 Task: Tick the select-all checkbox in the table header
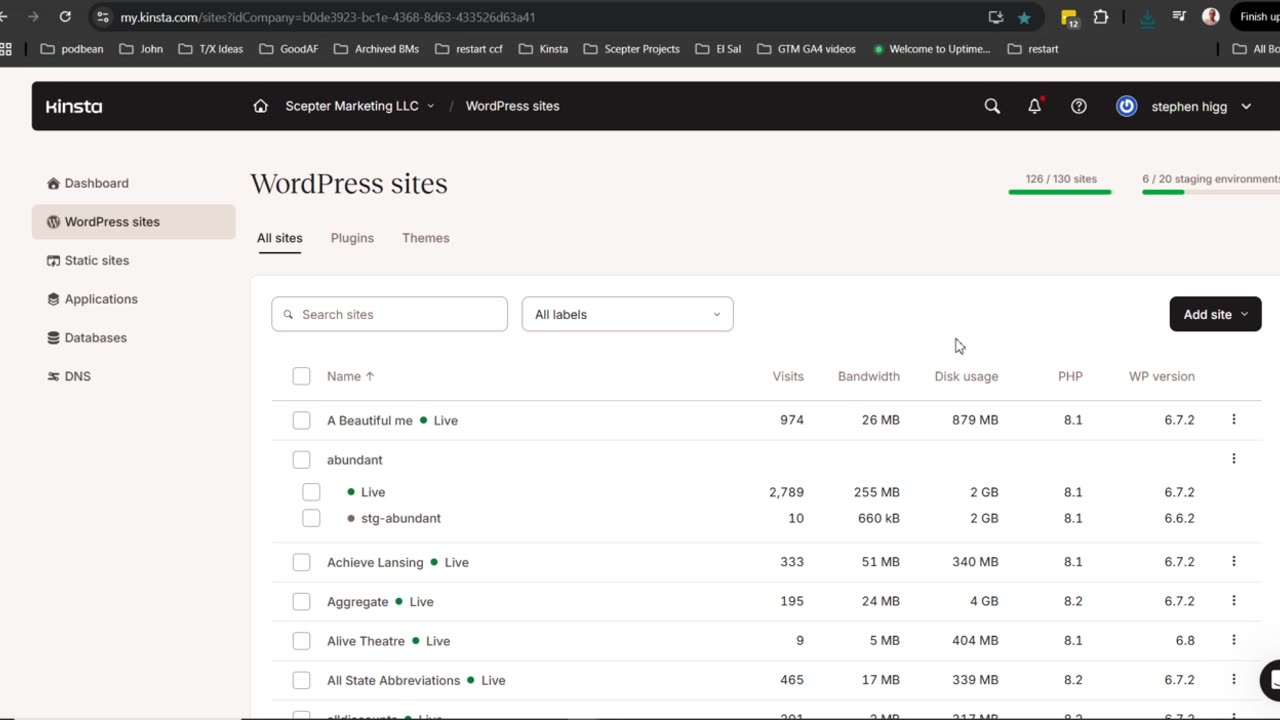[301, 376]
